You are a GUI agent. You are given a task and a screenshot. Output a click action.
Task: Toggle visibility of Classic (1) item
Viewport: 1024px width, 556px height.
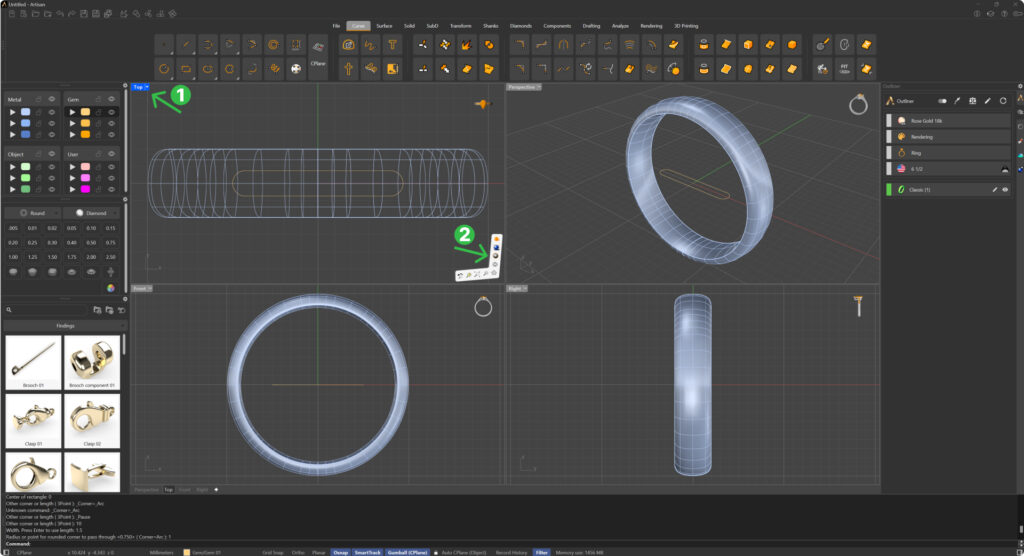click(1005, 189)
